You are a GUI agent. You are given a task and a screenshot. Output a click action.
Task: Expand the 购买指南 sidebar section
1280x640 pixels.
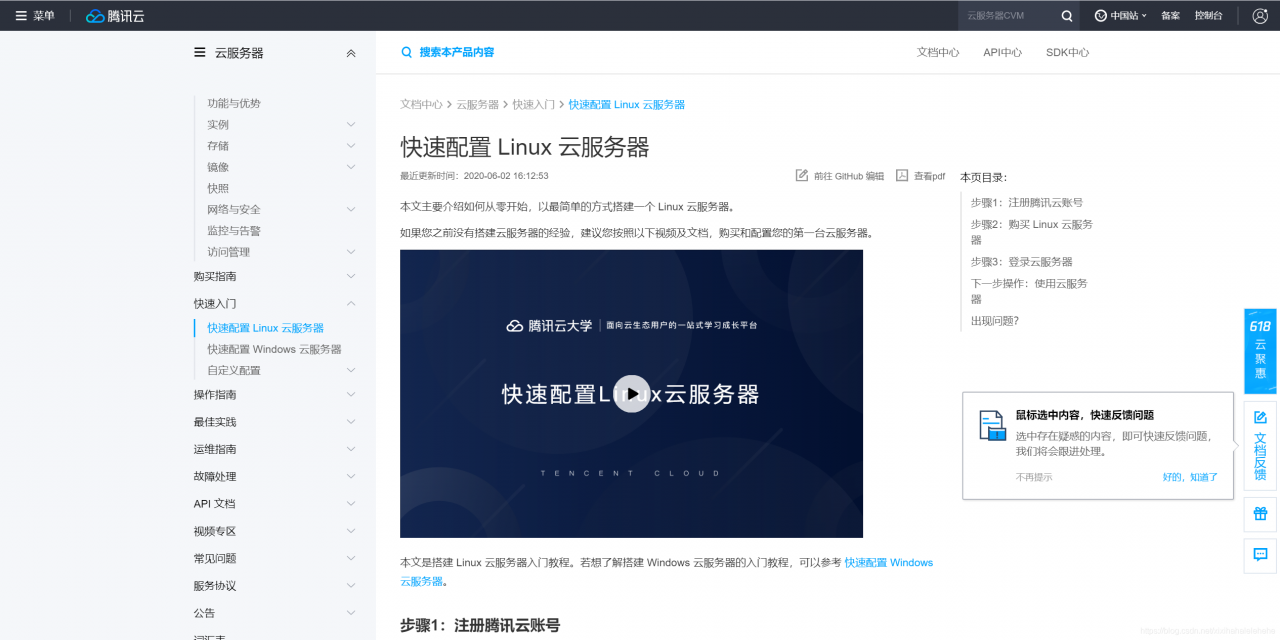point(350,276)
